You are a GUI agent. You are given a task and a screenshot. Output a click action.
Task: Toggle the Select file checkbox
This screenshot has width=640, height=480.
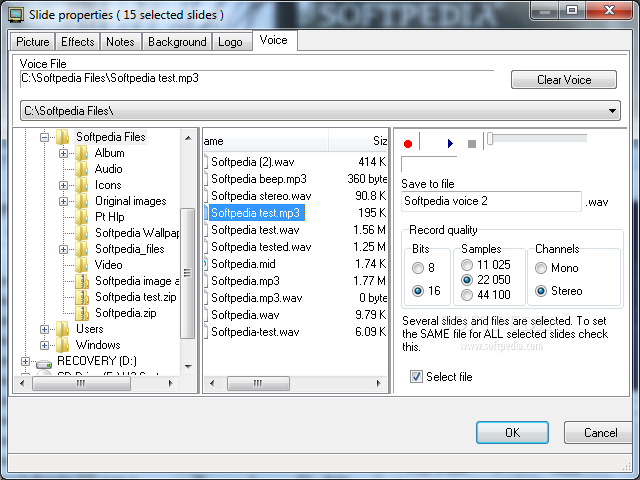pos(416,376)
